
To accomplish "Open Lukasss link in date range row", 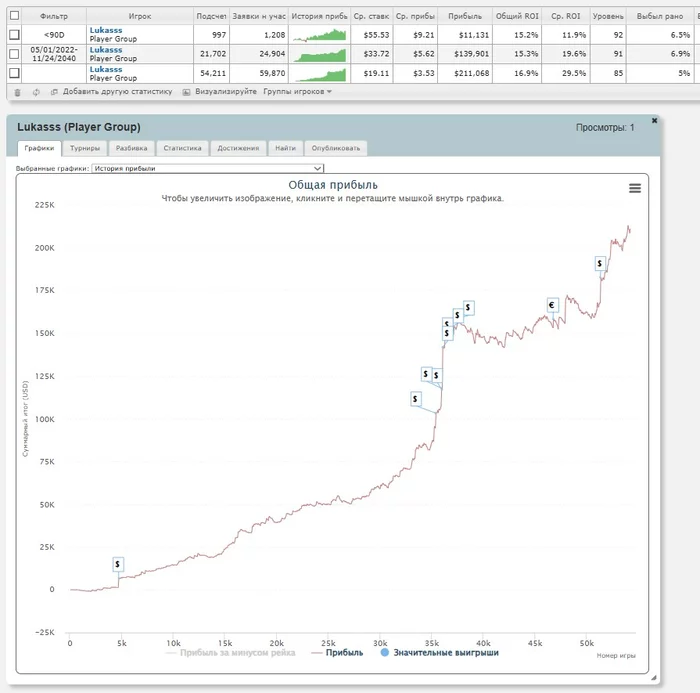I will (x=106, y=50).
